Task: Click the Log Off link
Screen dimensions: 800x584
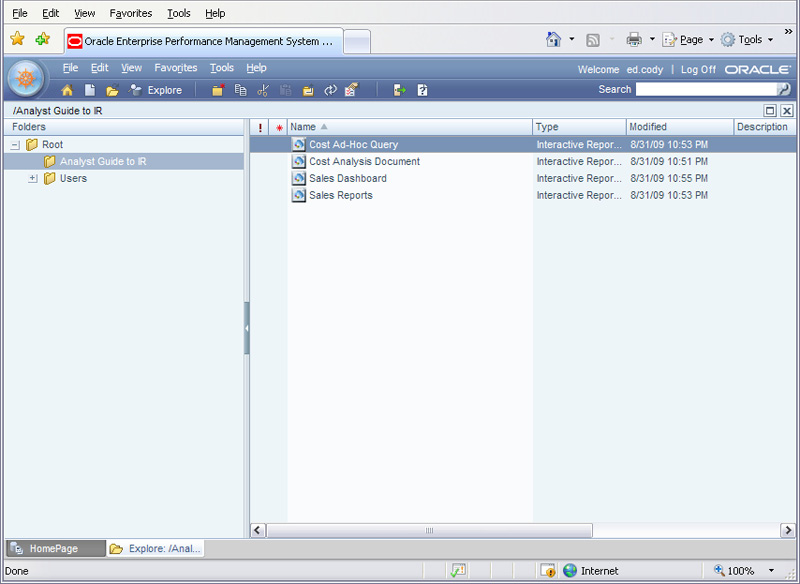Action: click(698, 69)
